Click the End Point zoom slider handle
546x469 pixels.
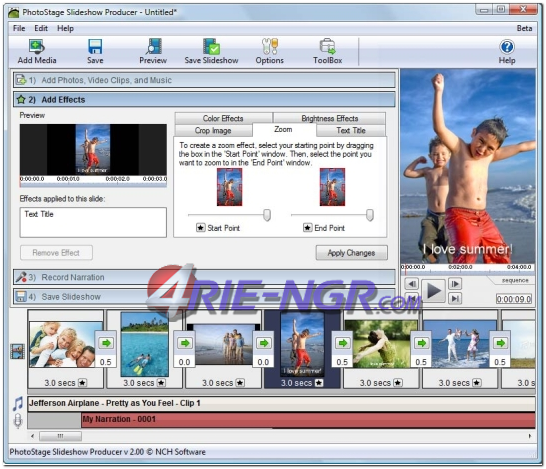point(370,215)
